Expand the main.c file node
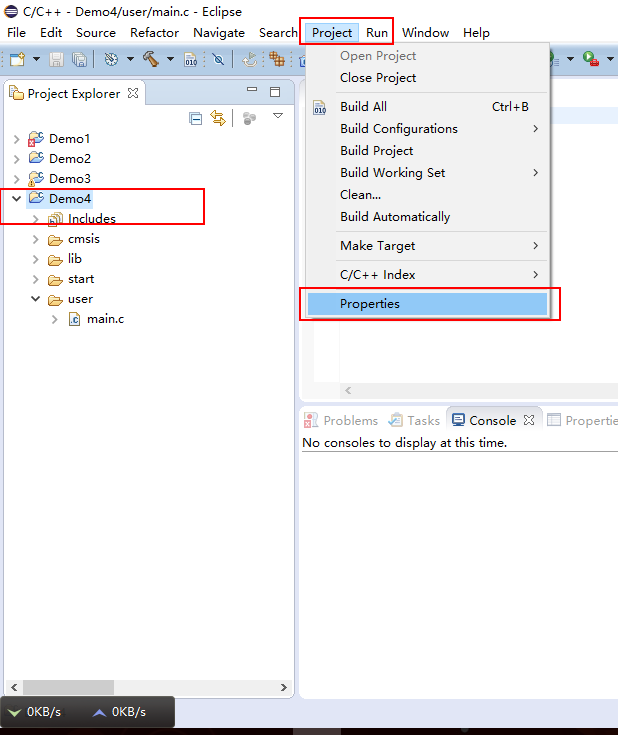This screenshot has width=618, height=735. 55,319
